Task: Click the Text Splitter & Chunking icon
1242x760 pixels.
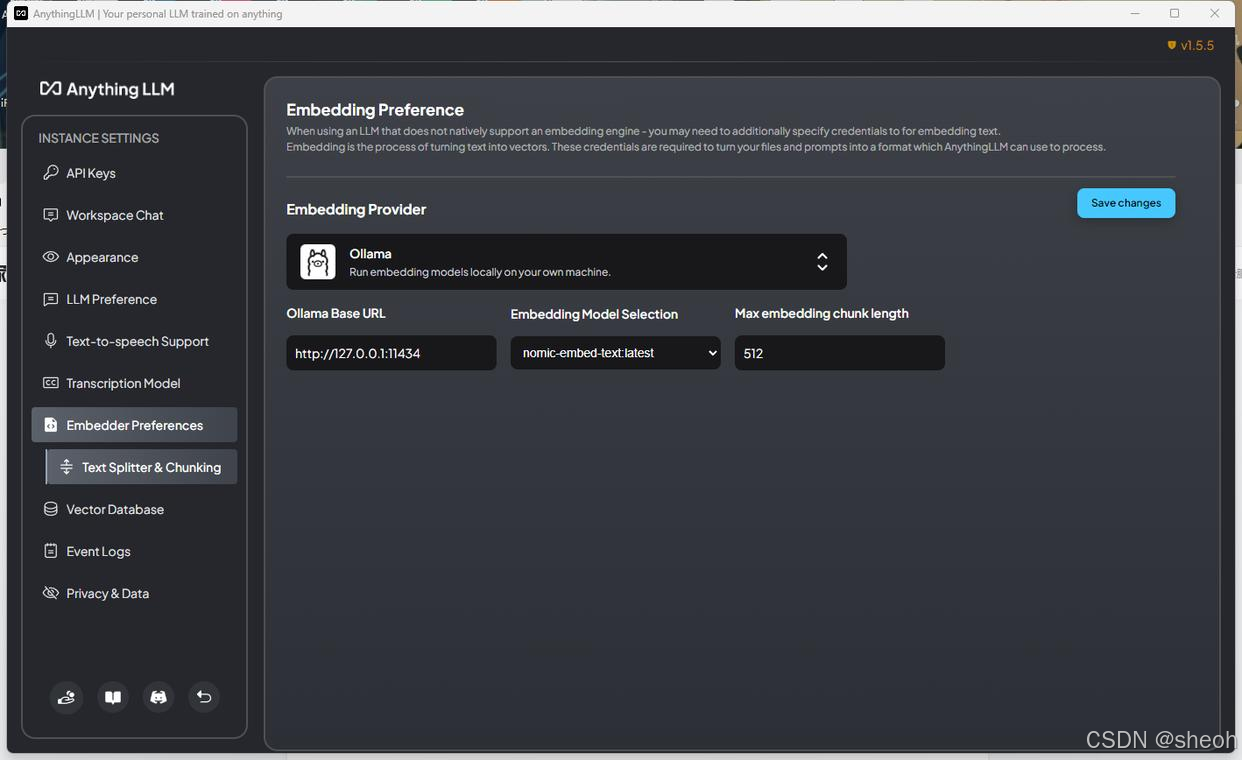Action: (x=66, y=467)
